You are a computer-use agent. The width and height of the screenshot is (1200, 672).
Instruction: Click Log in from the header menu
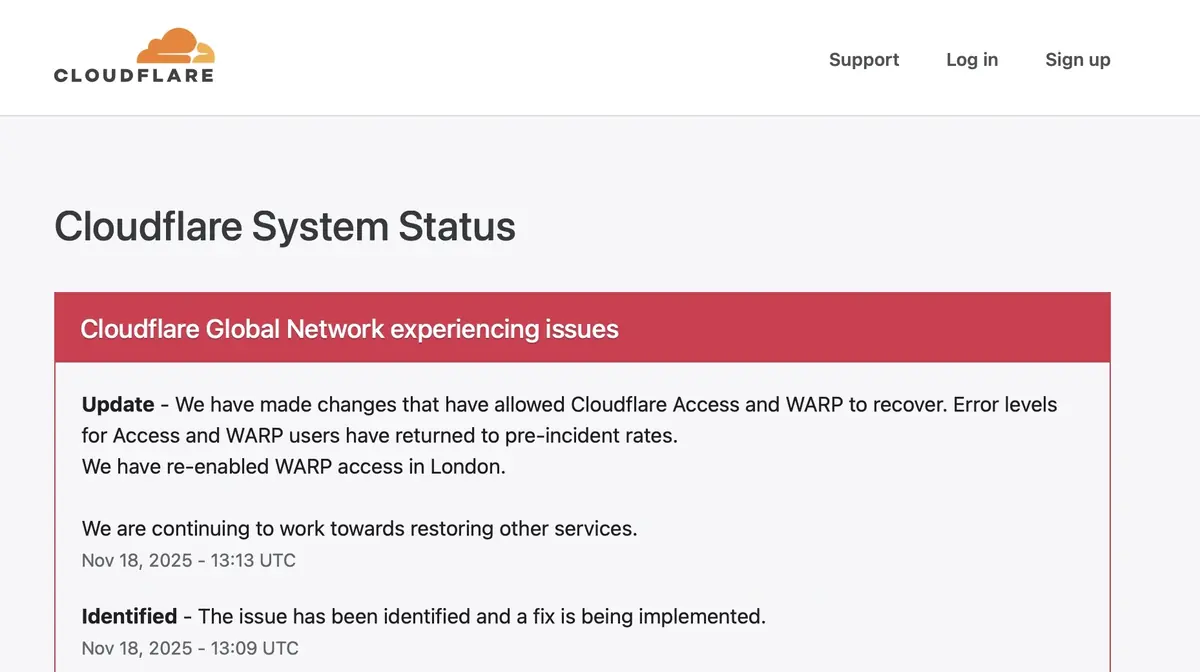pos(971,60)
